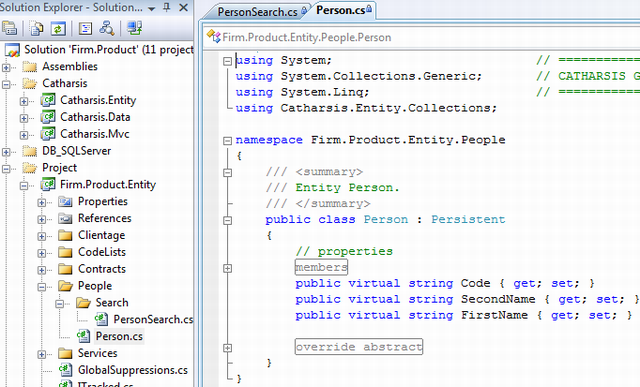Viewport: 640px width, 387px height.
Task: Click the GlobalSuppressions.cs file icon
Action: pos(66,370)
